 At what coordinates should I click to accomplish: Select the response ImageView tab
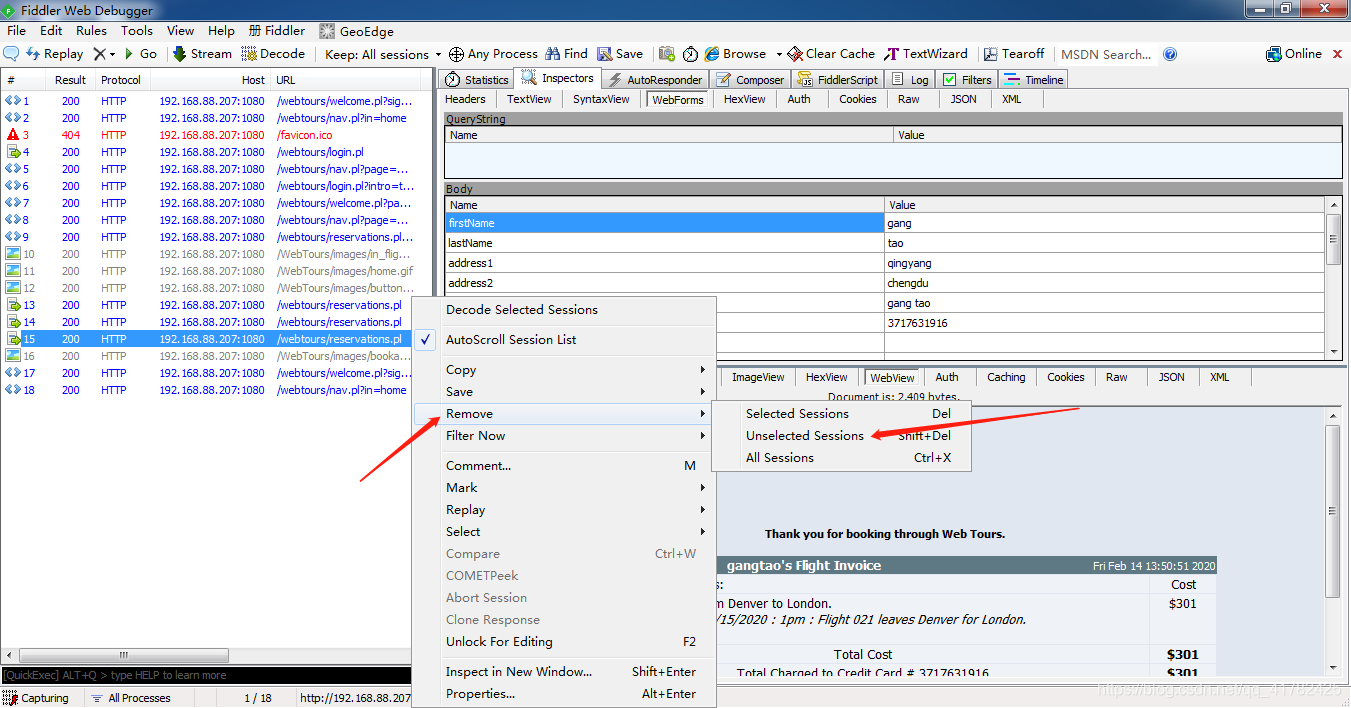[758, 377]
